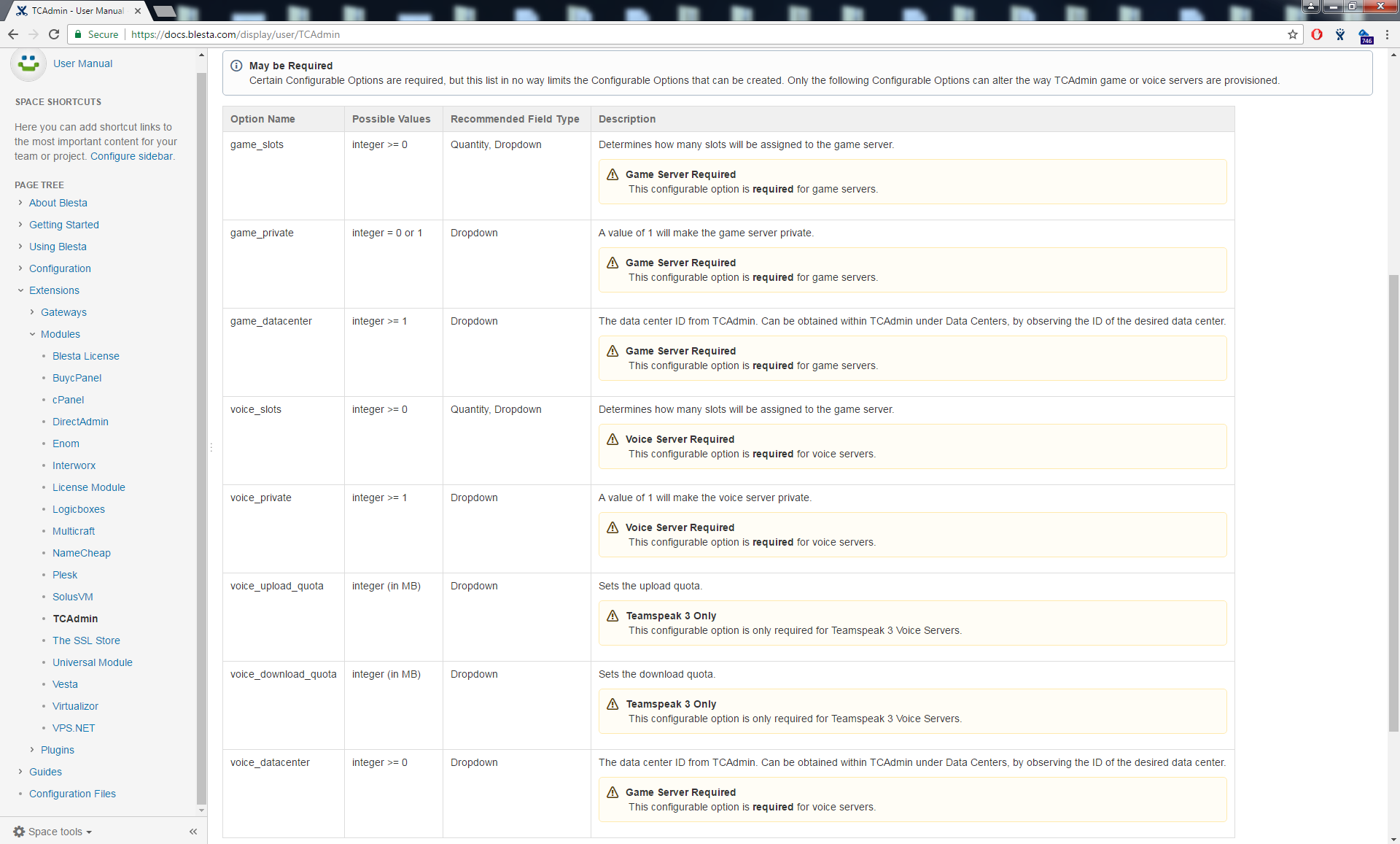Click the blue figure extension icon

[x=1340, y=34]
